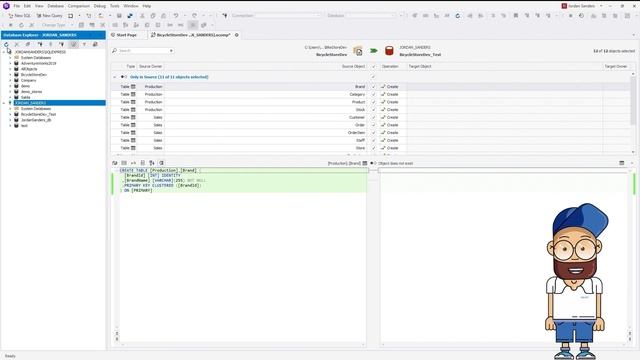This screenshot has width=640, height=360.
Task: Toggle the Only in Source group checkbox
Action: [x=373, y=77]
